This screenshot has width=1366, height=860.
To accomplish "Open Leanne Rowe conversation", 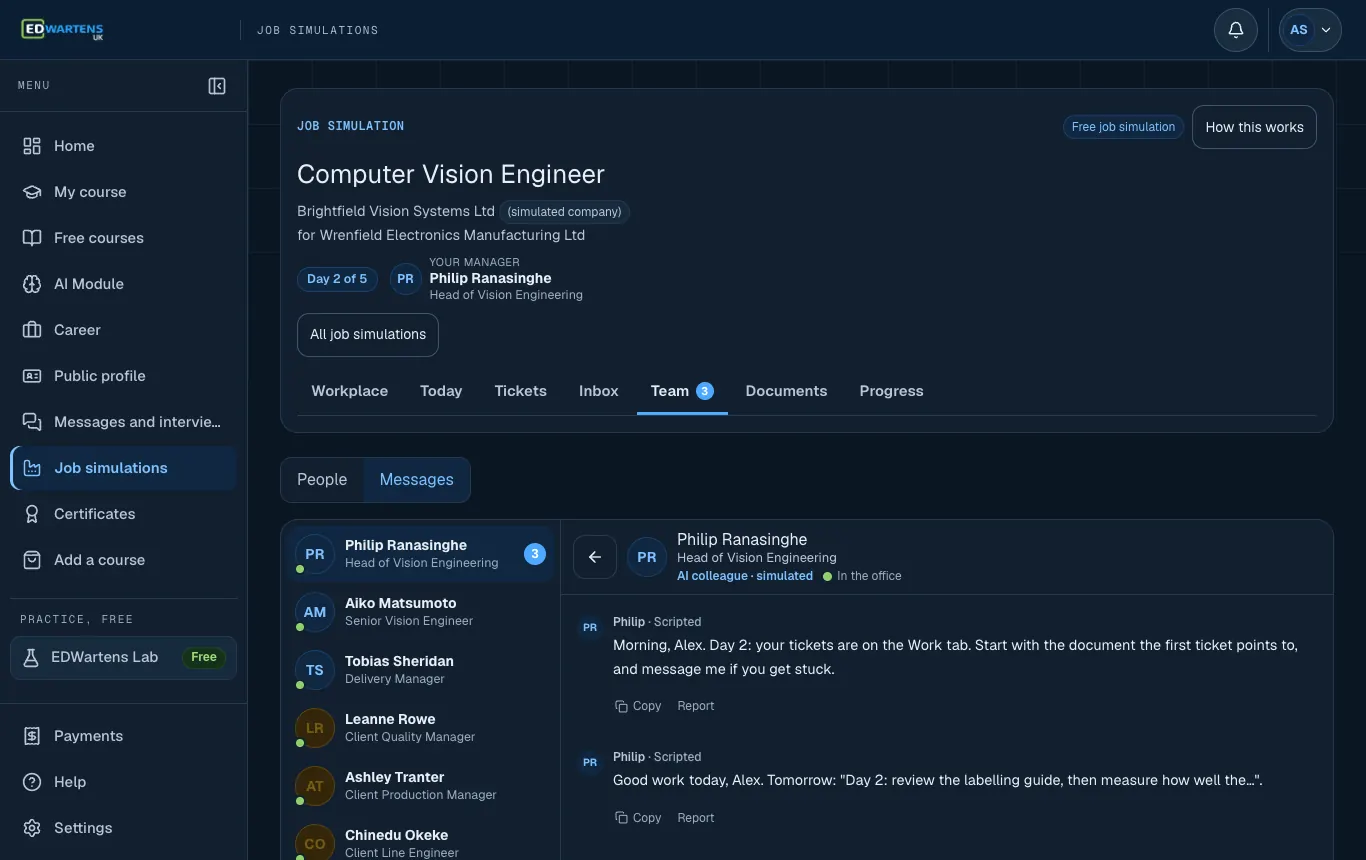I will (421, 728).
